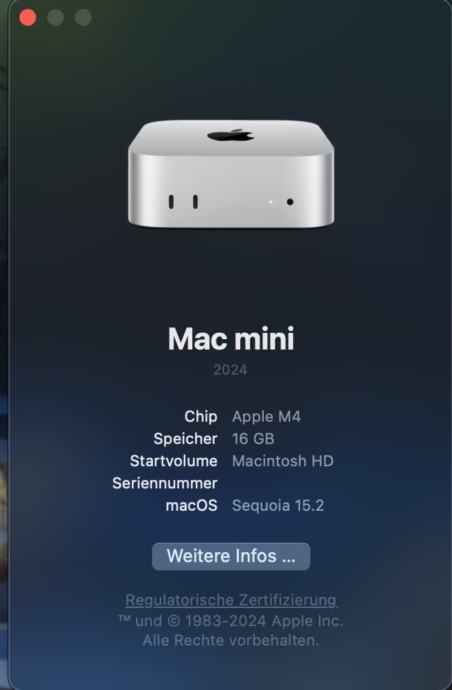This screenshot has height=690, width=452.
Task: Click the Speicher label
Action: [185, 439]
